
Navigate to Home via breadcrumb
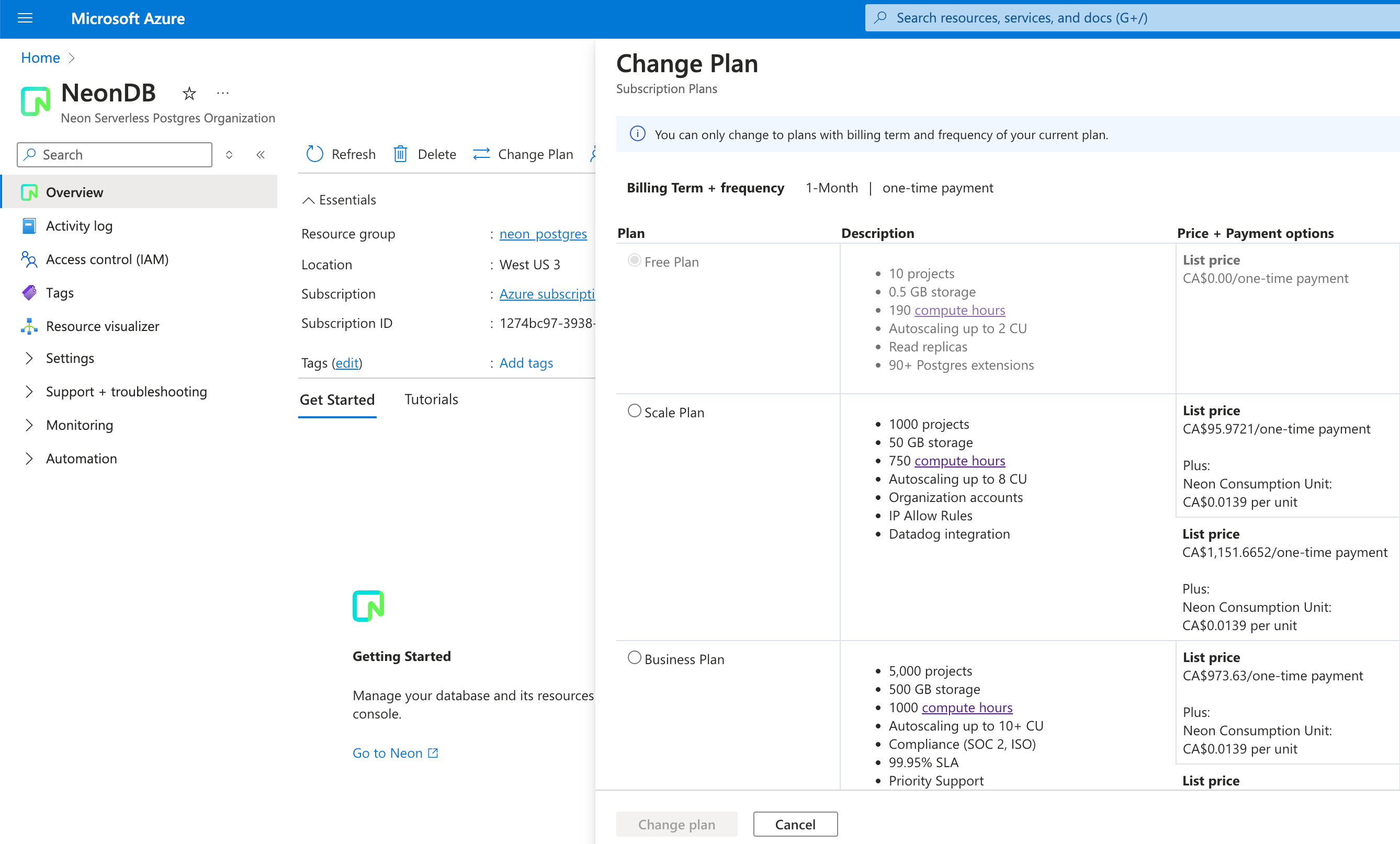click(x=40, y=58)
